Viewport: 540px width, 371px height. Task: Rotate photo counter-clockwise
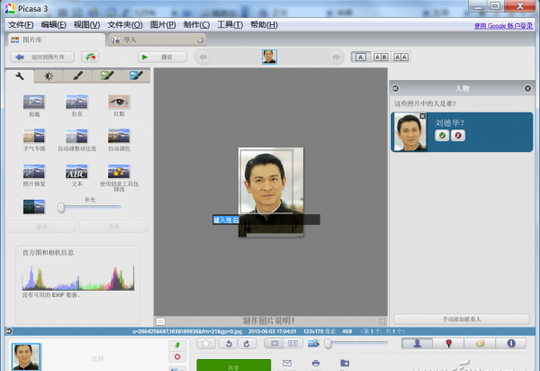click(229, 343)
